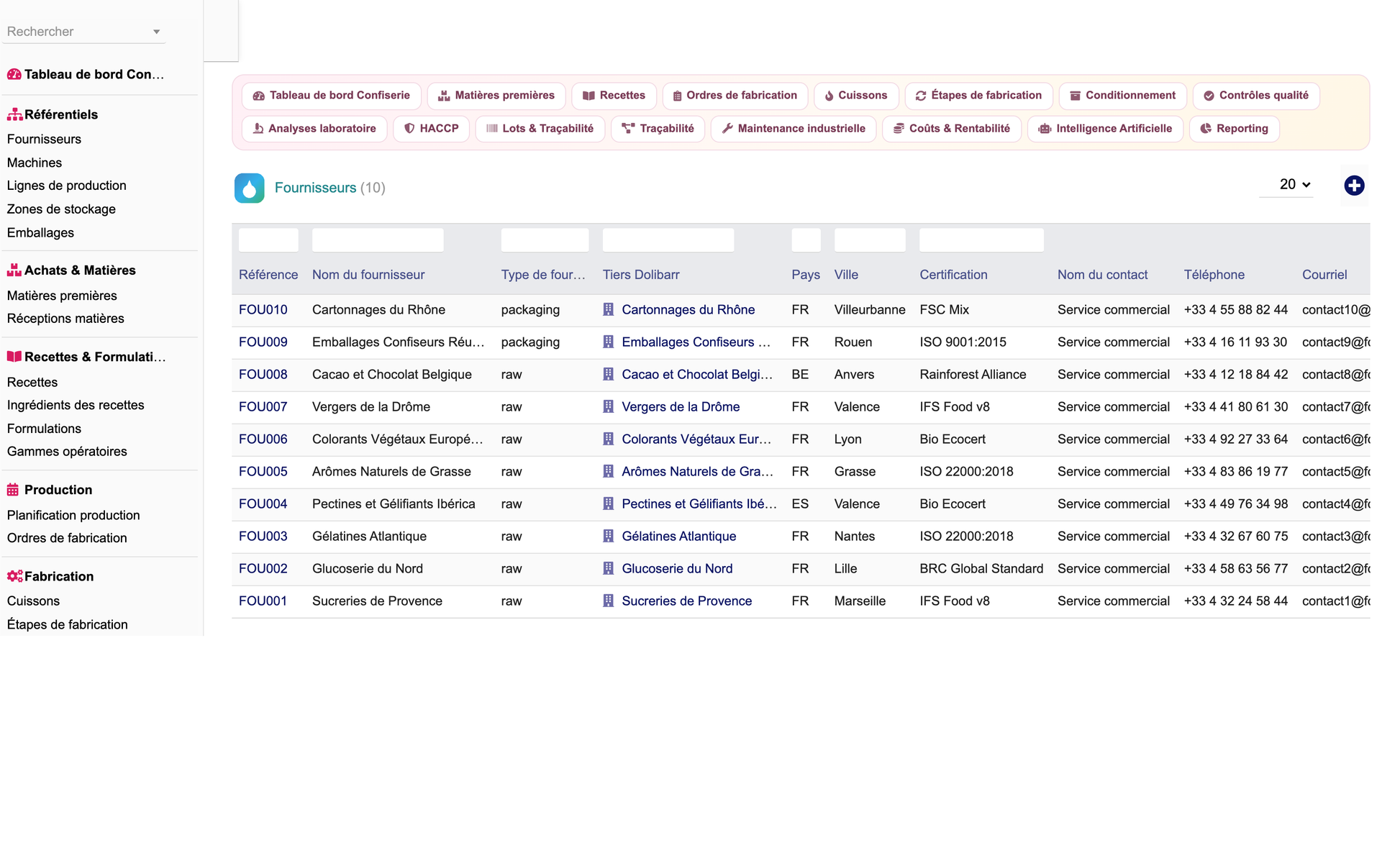The height and width of the screenshot is (866, 1400).
Task: Open the Rechercher dropdown arrow
Action: 156,32
